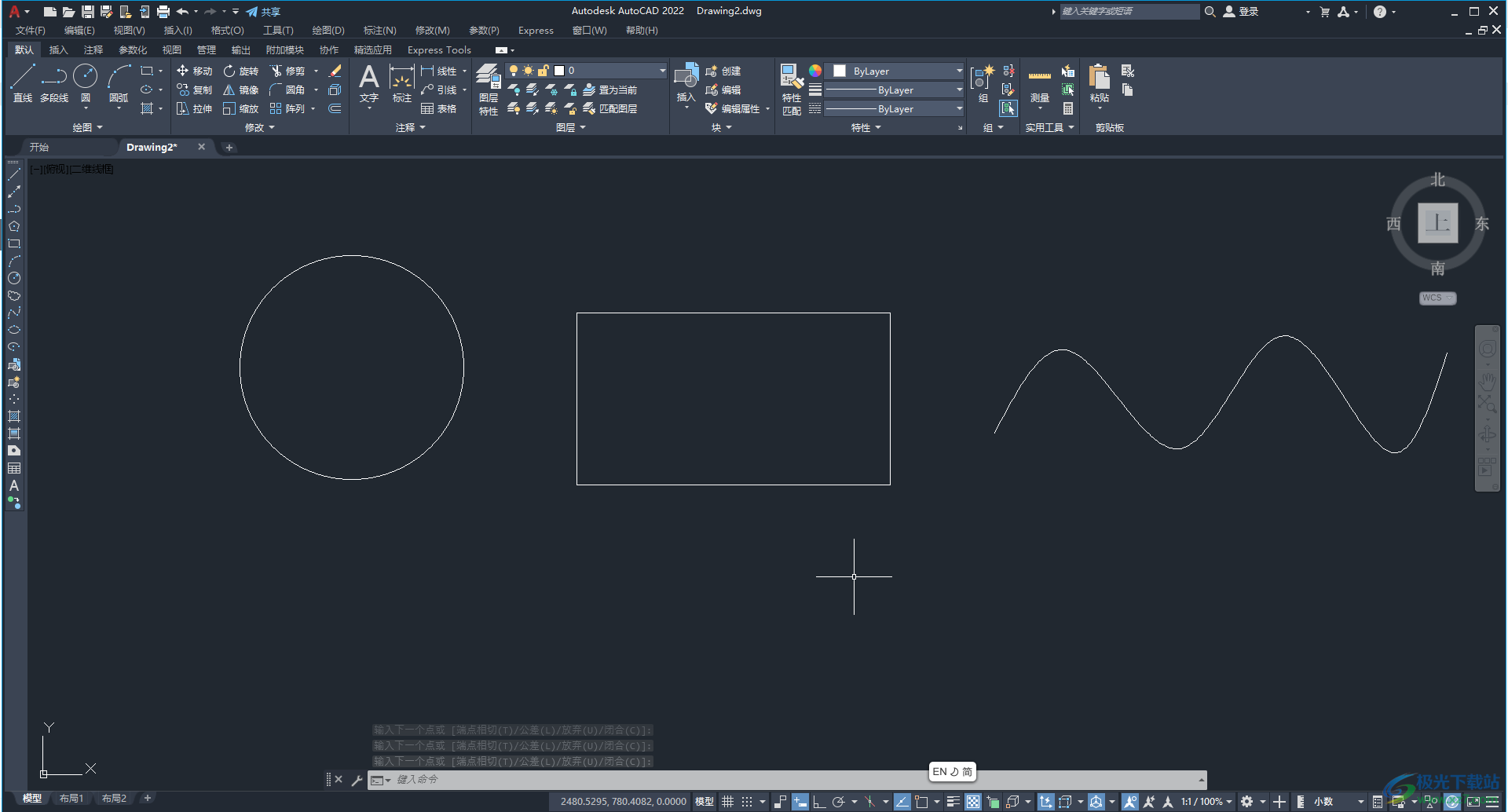Click the Trim (修剪) tool
Viewport: 1508px width, 812px height.
point(287,71)
